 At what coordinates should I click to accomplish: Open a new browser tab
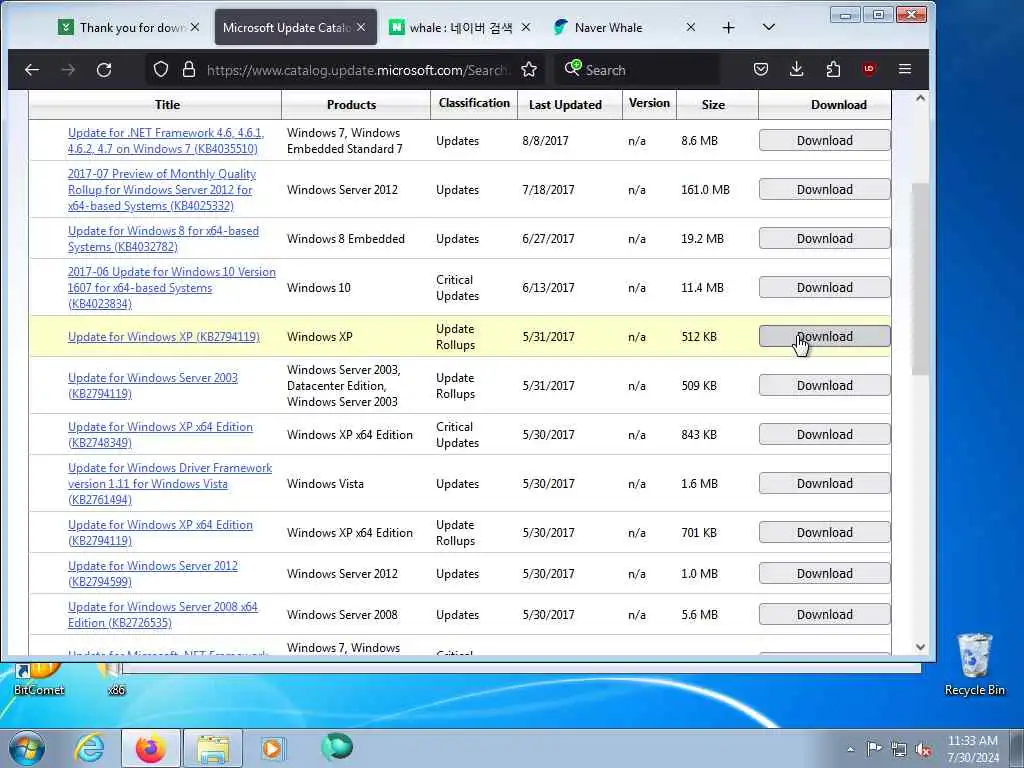tap(728, 27)
